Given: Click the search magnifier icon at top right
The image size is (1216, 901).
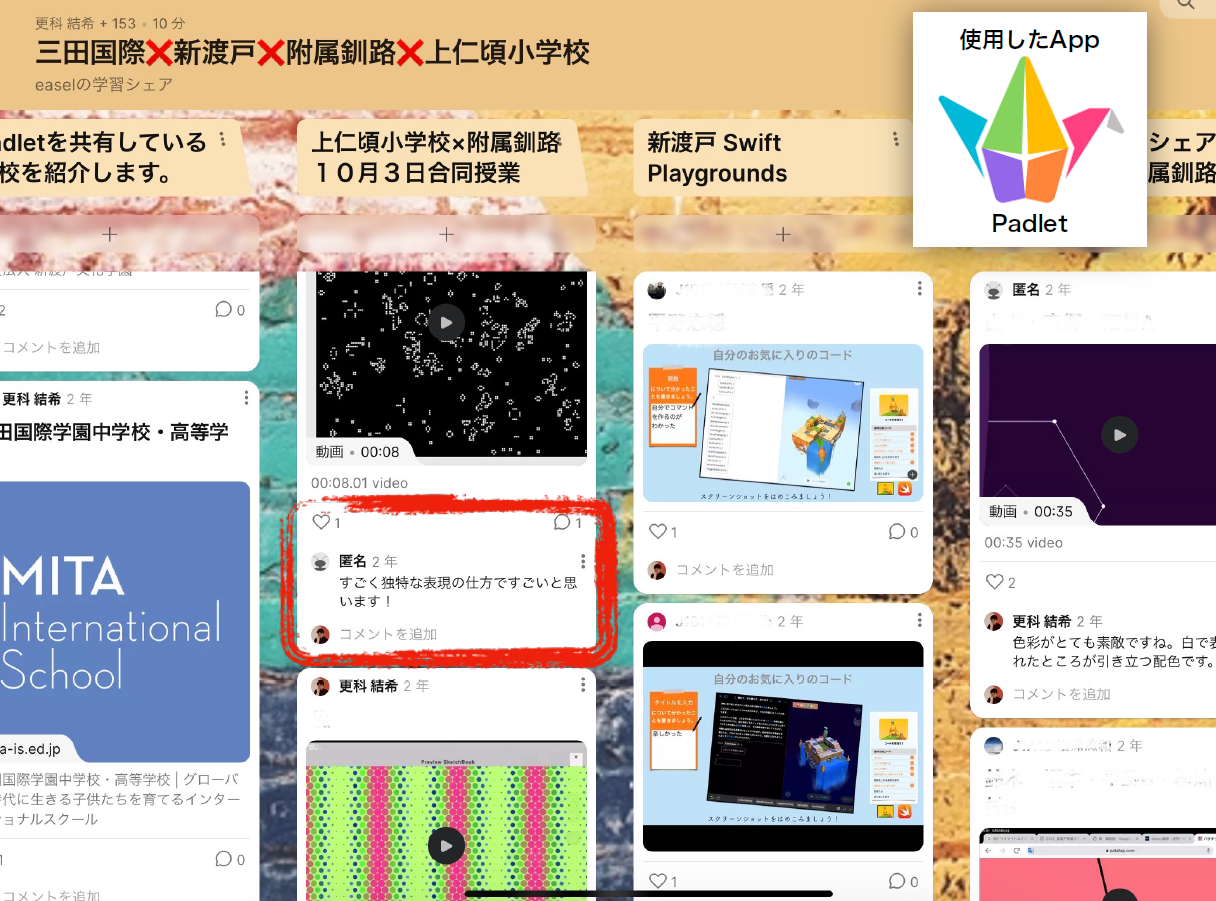Looking at the screenshot, I should click(x=1186, y=5).
